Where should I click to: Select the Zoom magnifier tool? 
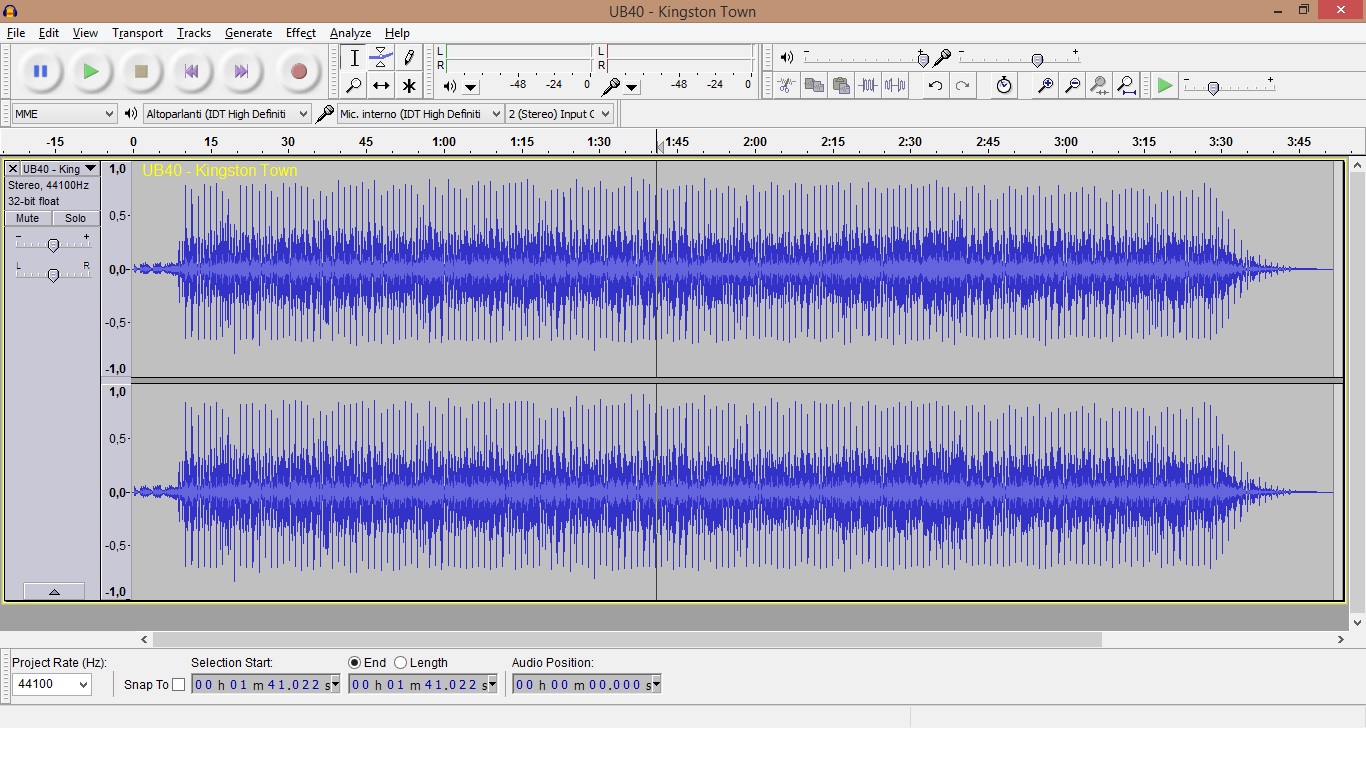coord(354,86)
